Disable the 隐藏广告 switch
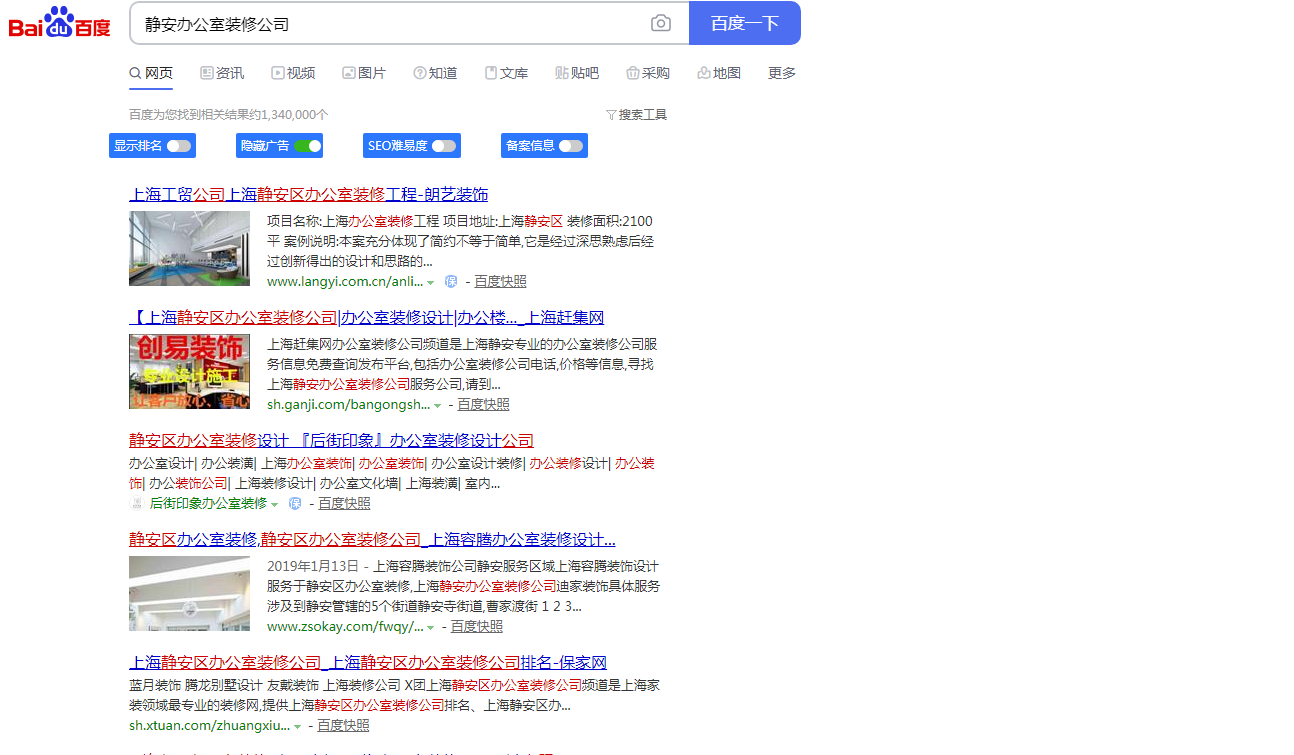The image size is (1294, 755). (308, 146)
